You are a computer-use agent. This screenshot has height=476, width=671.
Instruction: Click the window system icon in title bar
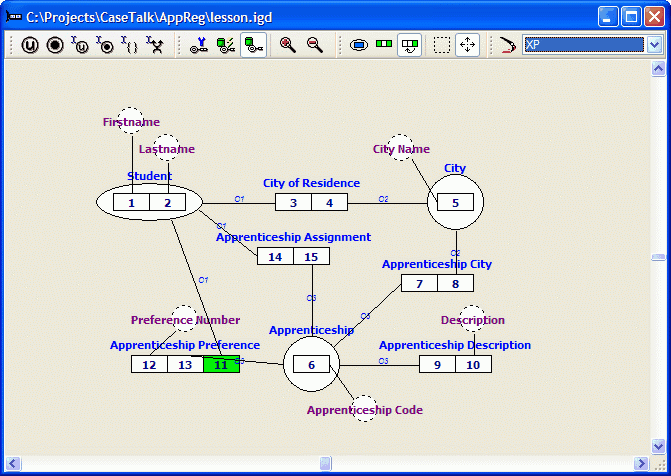(x=13, y=17)
